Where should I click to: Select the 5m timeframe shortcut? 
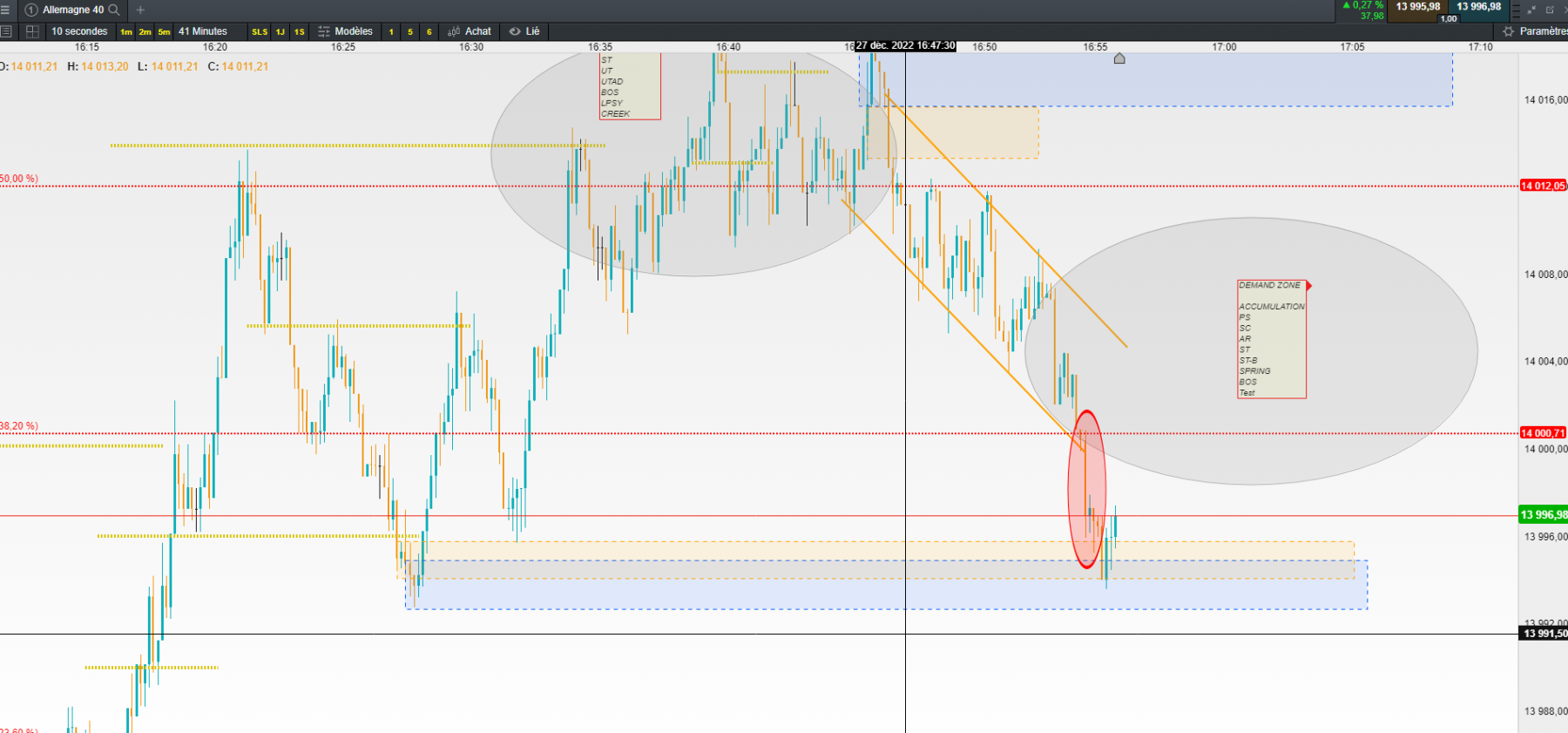tap(164, 32)
